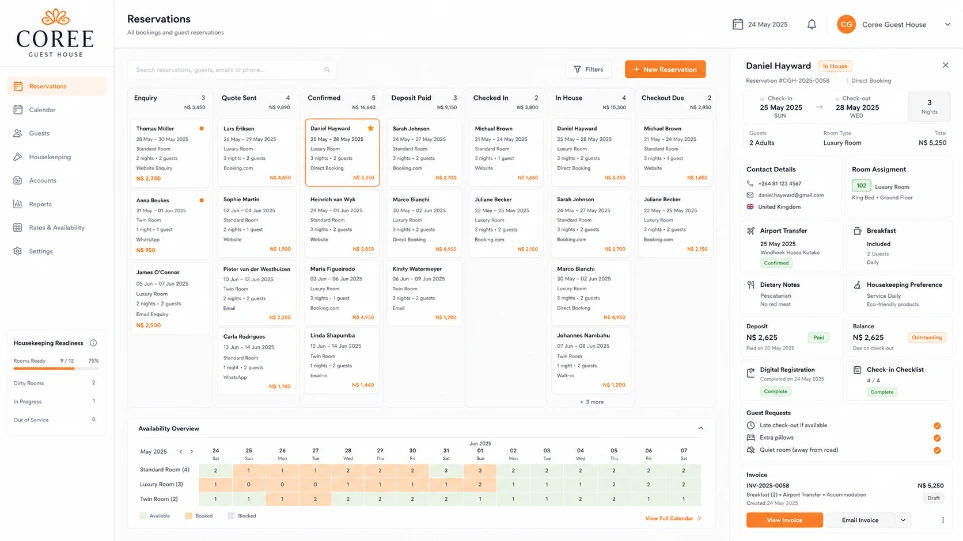Screen dimensions: 963x541
Task: Click the Blocked legend swatch
Action: click(231, 516)
